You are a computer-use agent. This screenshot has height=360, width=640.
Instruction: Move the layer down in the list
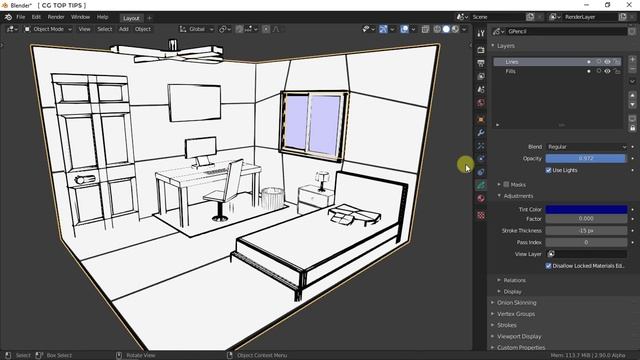[x=632, y=104]
